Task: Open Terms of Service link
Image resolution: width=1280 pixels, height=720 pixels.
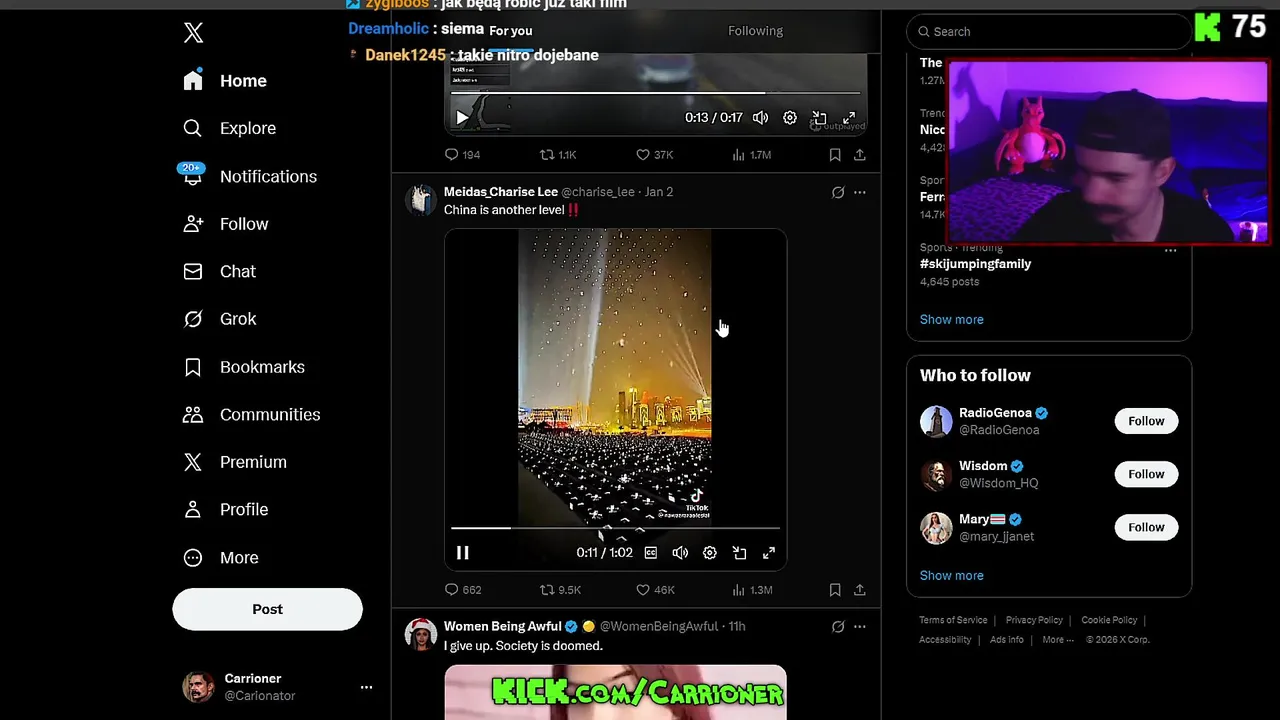Action: click(953, 620)
